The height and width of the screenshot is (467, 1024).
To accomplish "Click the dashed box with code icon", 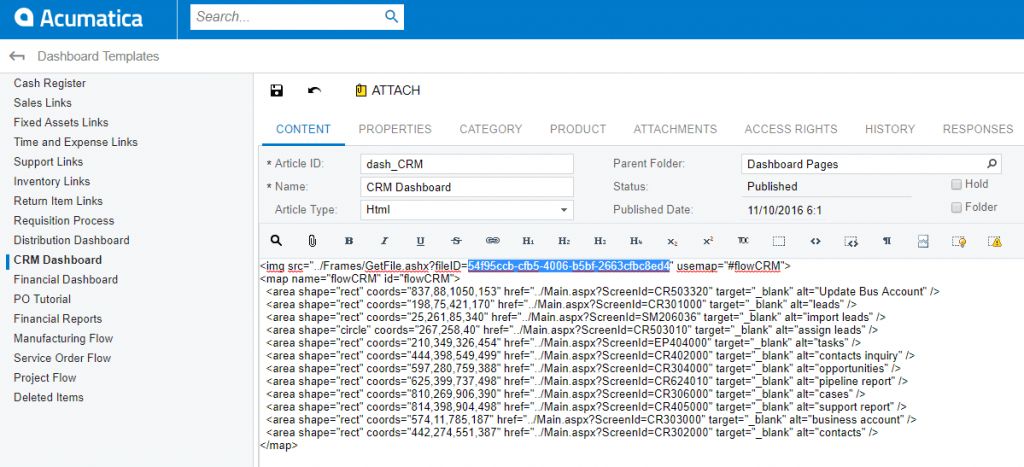I will 851,241.
